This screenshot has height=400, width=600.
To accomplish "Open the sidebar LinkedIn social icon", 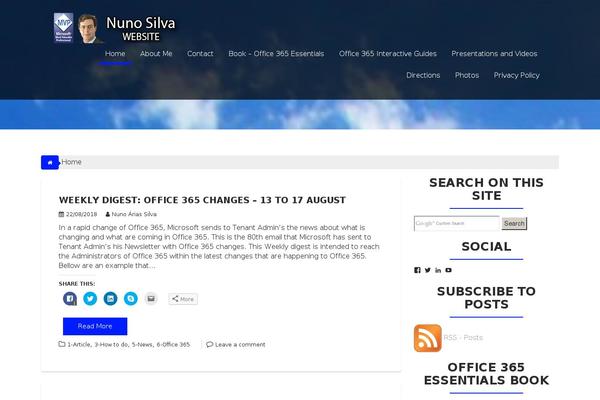I will pyautogui.click(x=438, y=270).
